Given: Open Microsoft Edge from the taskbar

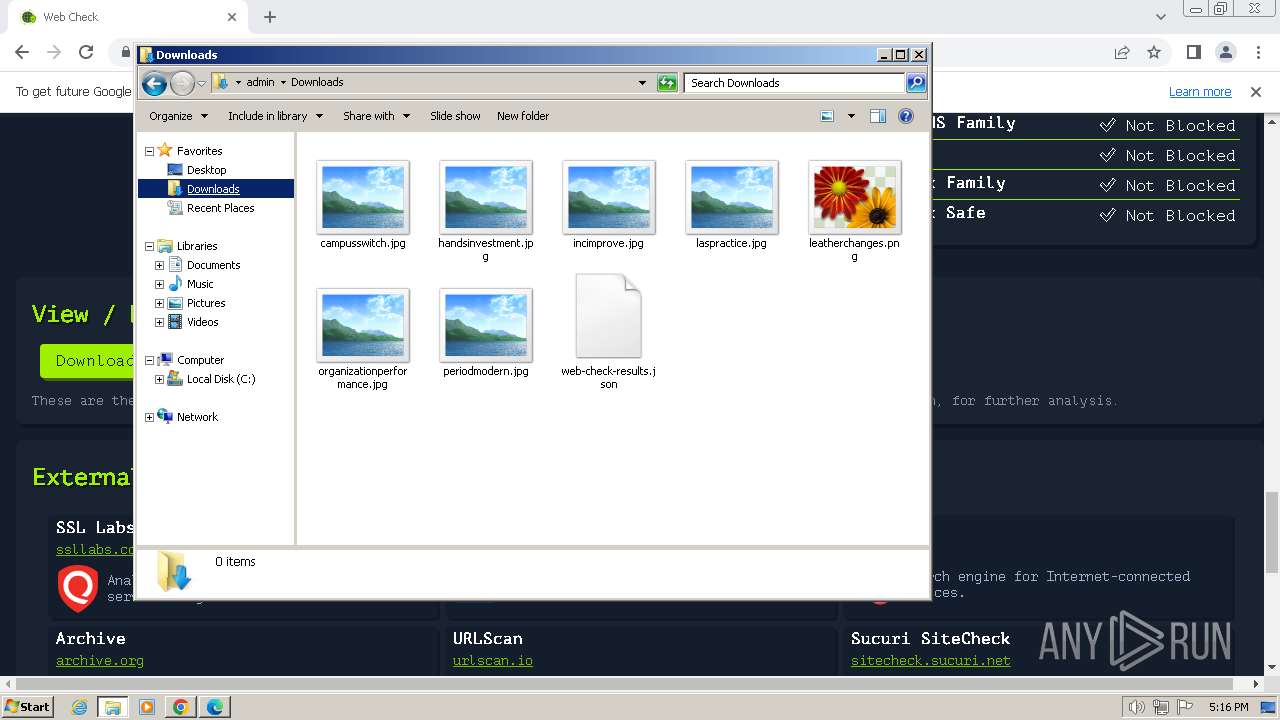Looking at the screenshot, I should point(215,707).
